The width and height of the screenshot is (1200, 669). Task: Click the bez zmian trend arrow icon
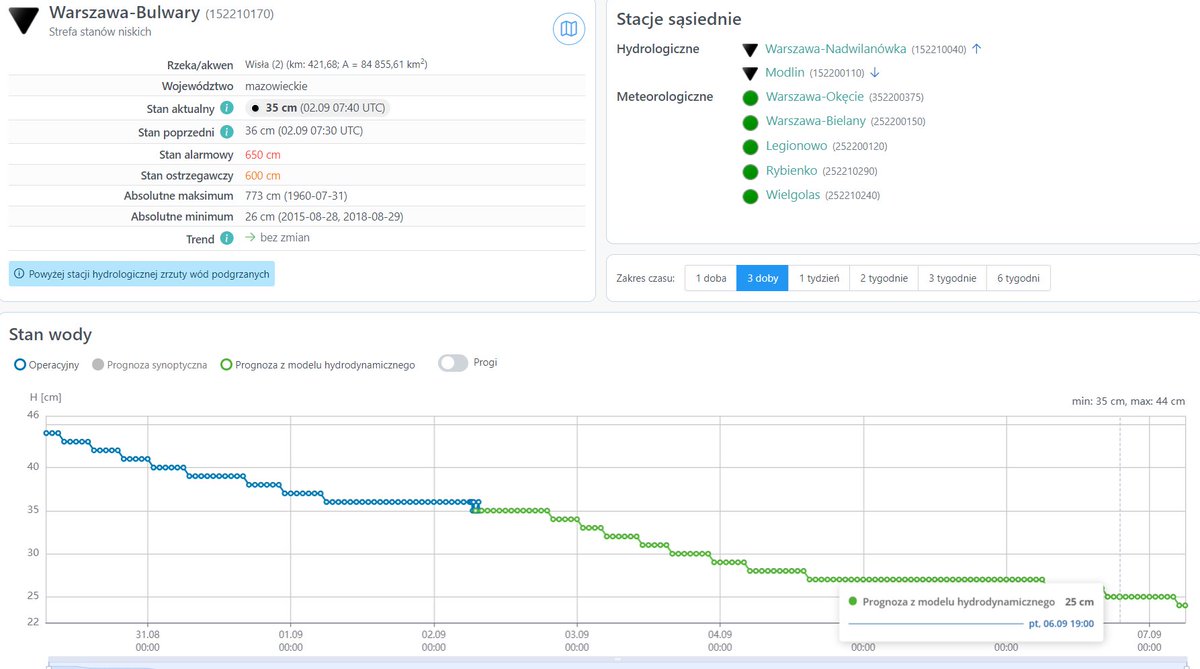click(x=251, y=238)
